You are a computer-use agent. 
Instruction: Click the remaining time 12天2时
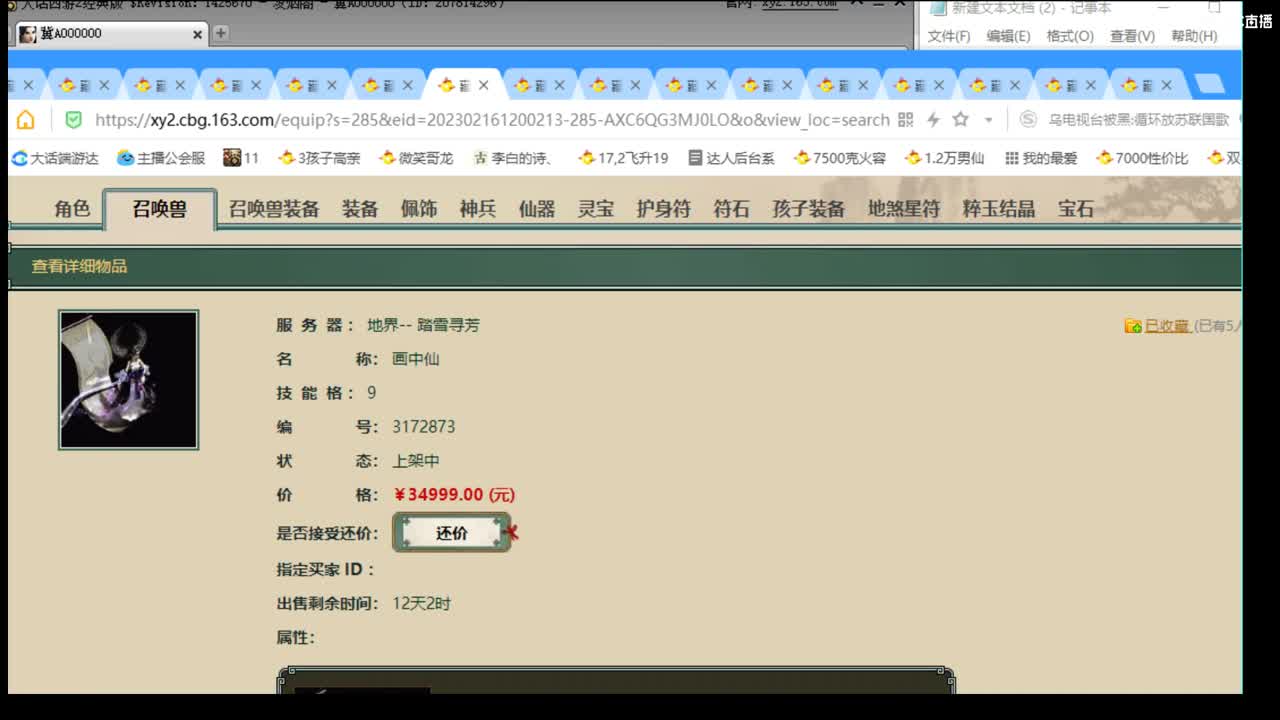point(422,604)
